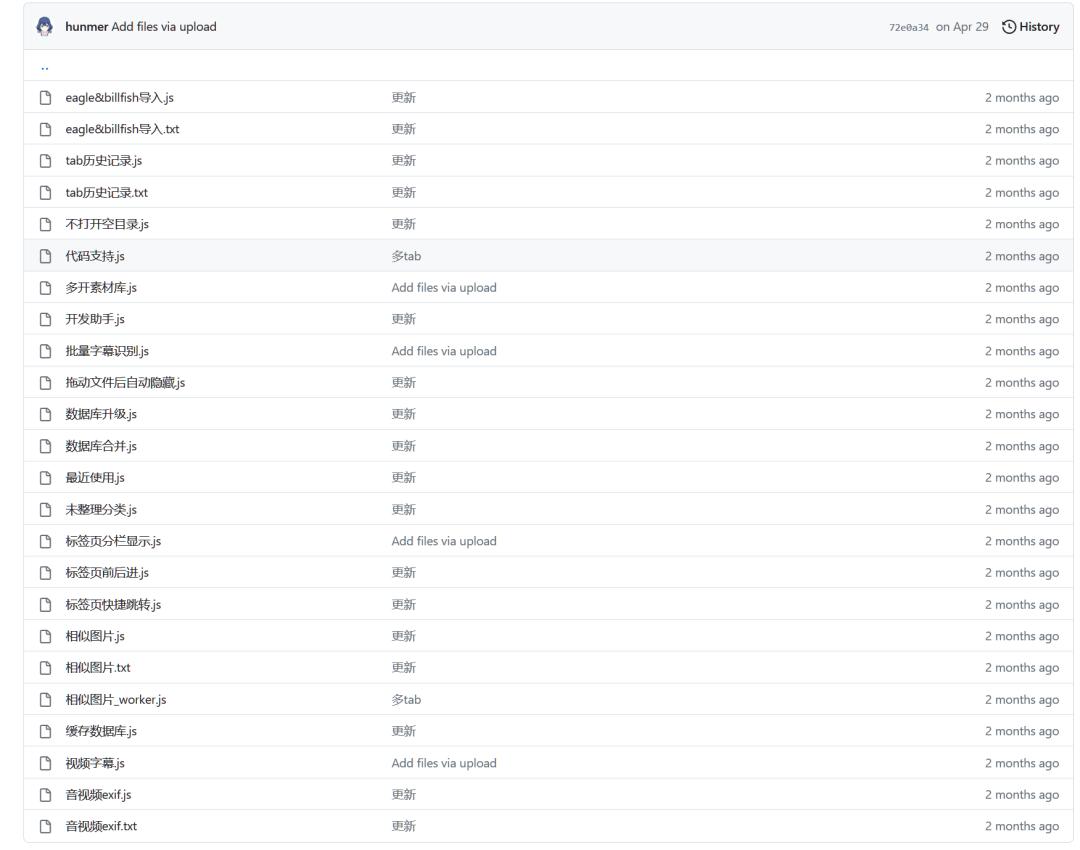Click the hunmer user avatar
This screenshot has width=1080, height=850.
pyautogui.click(x=45, y=27)
